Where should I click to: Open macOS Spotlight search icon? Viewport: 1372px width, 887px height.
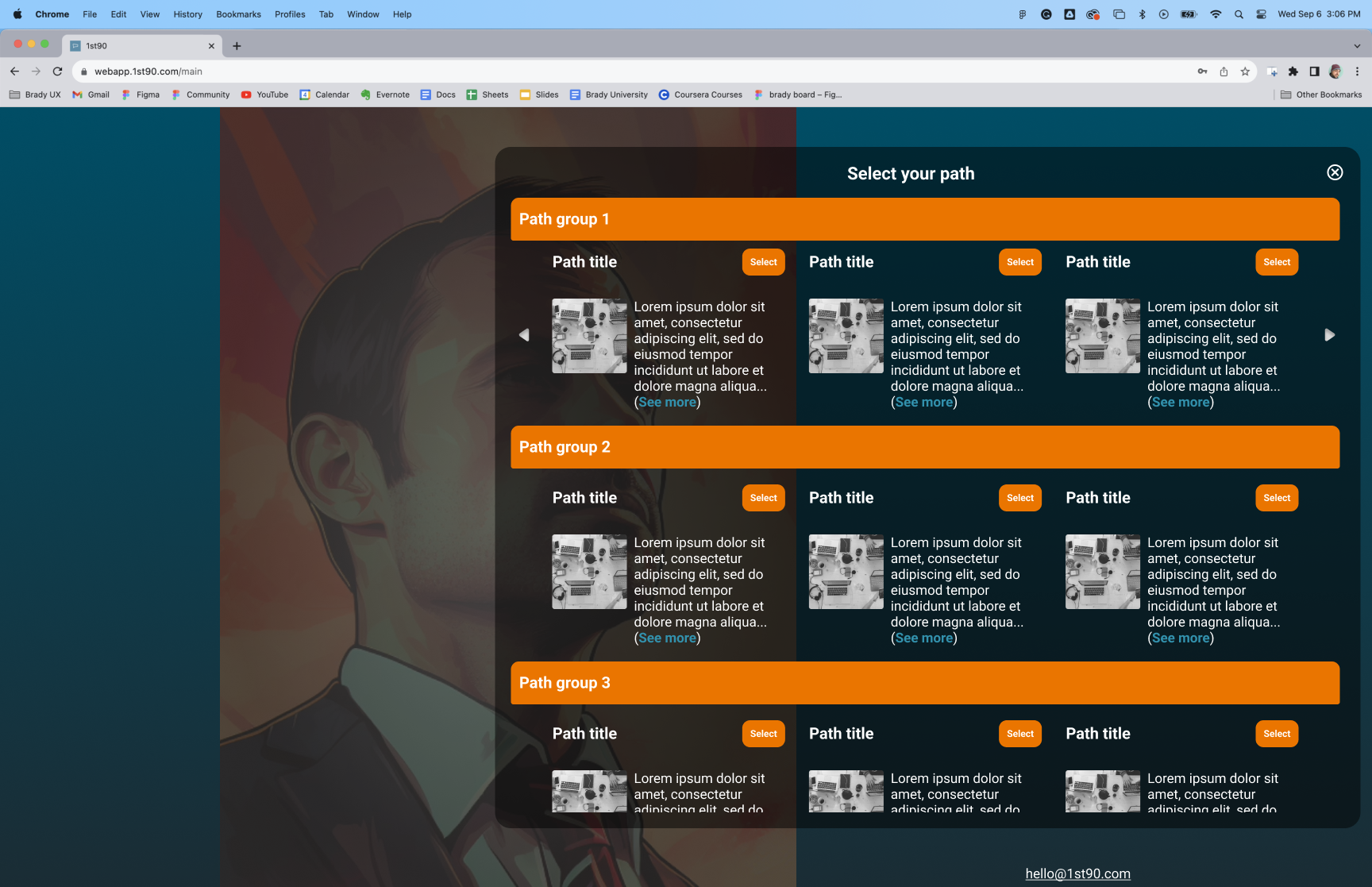pyautogui.click(x=1239, y=14)
